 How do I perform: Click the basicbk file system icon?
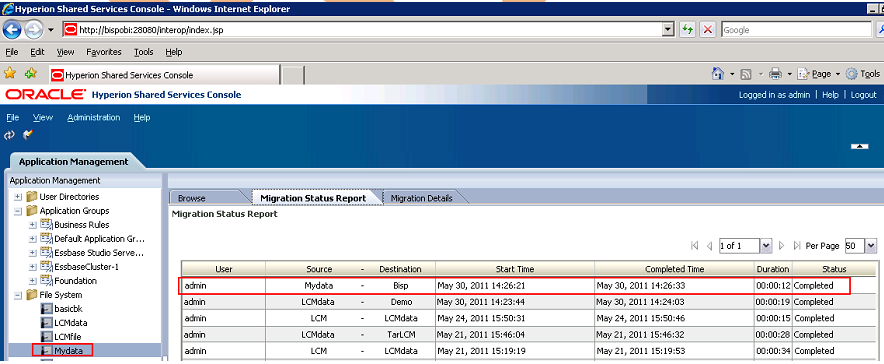(x=47, y=309)
